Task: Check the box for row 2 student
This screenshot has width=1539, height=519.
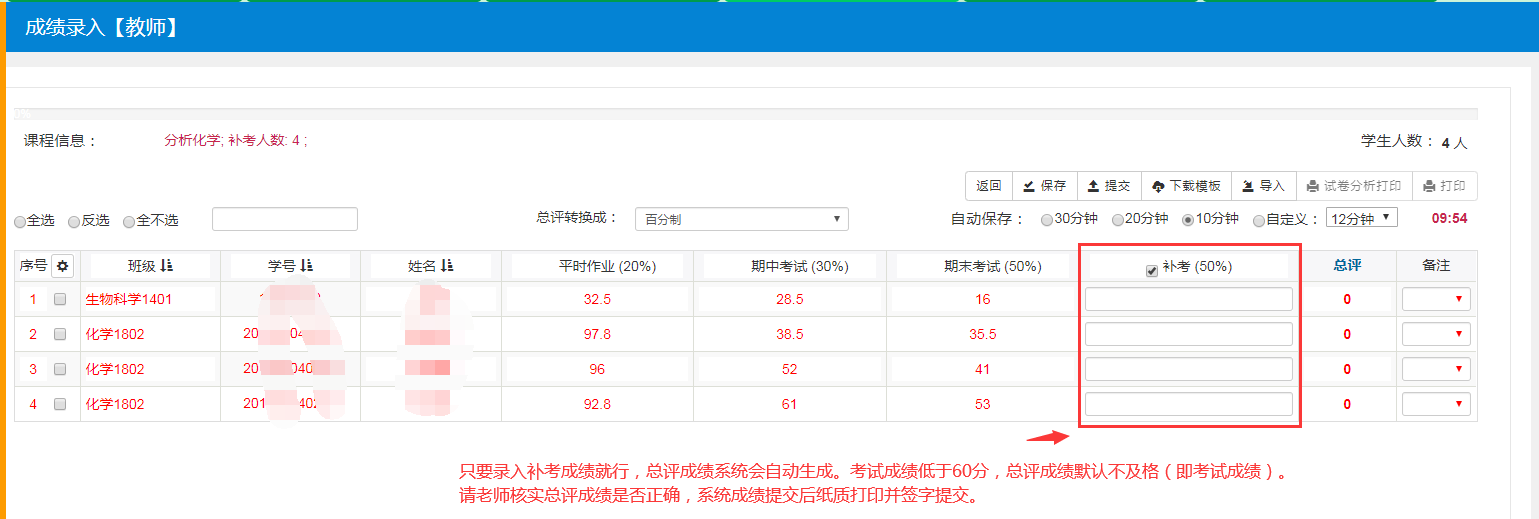Action: coord(60,334)
